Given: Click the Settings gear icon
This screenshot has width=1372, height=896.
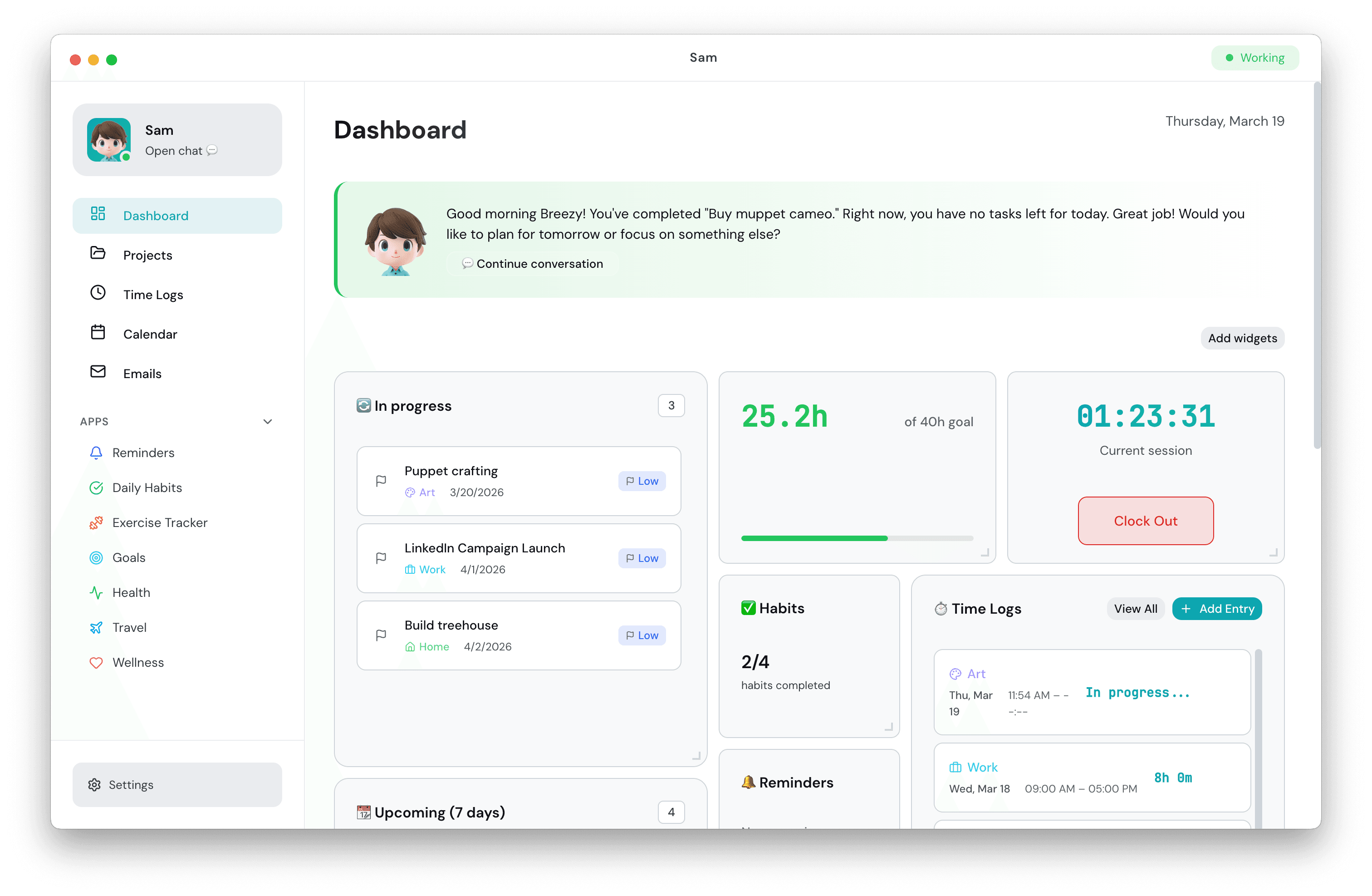Looking at the screenshot, I should (95, 785).
